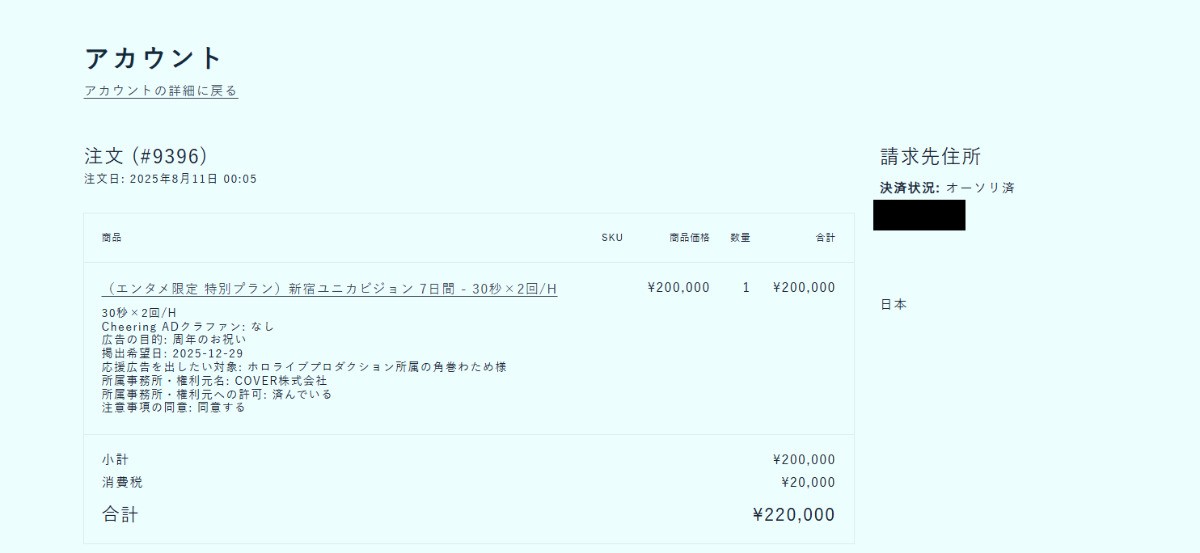Click the quantity value 1 in product row
This screenshot has width=1200, height=553.
746,288
